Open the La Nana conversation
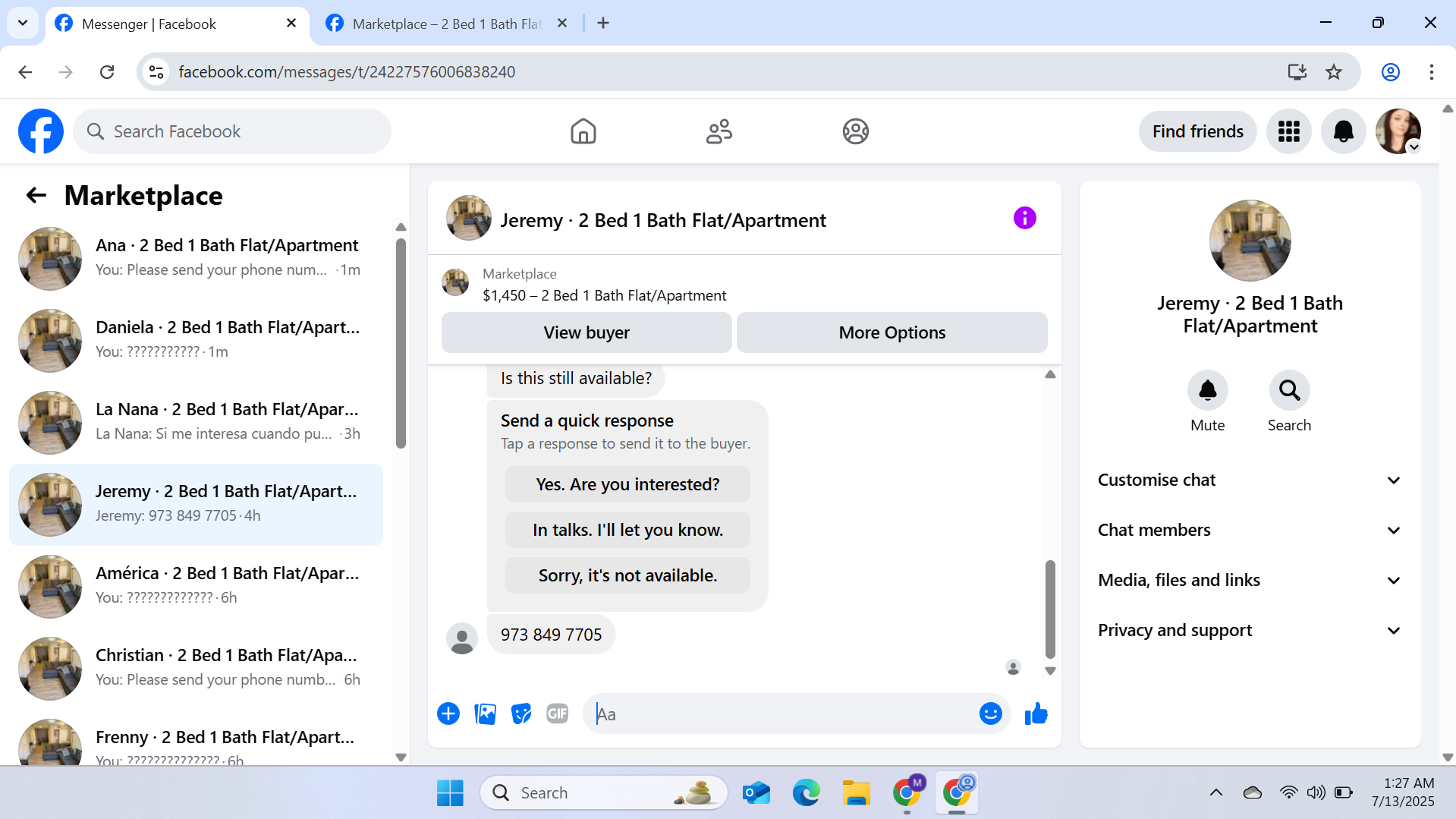1456x819 pixels. [x=197, y=422]
